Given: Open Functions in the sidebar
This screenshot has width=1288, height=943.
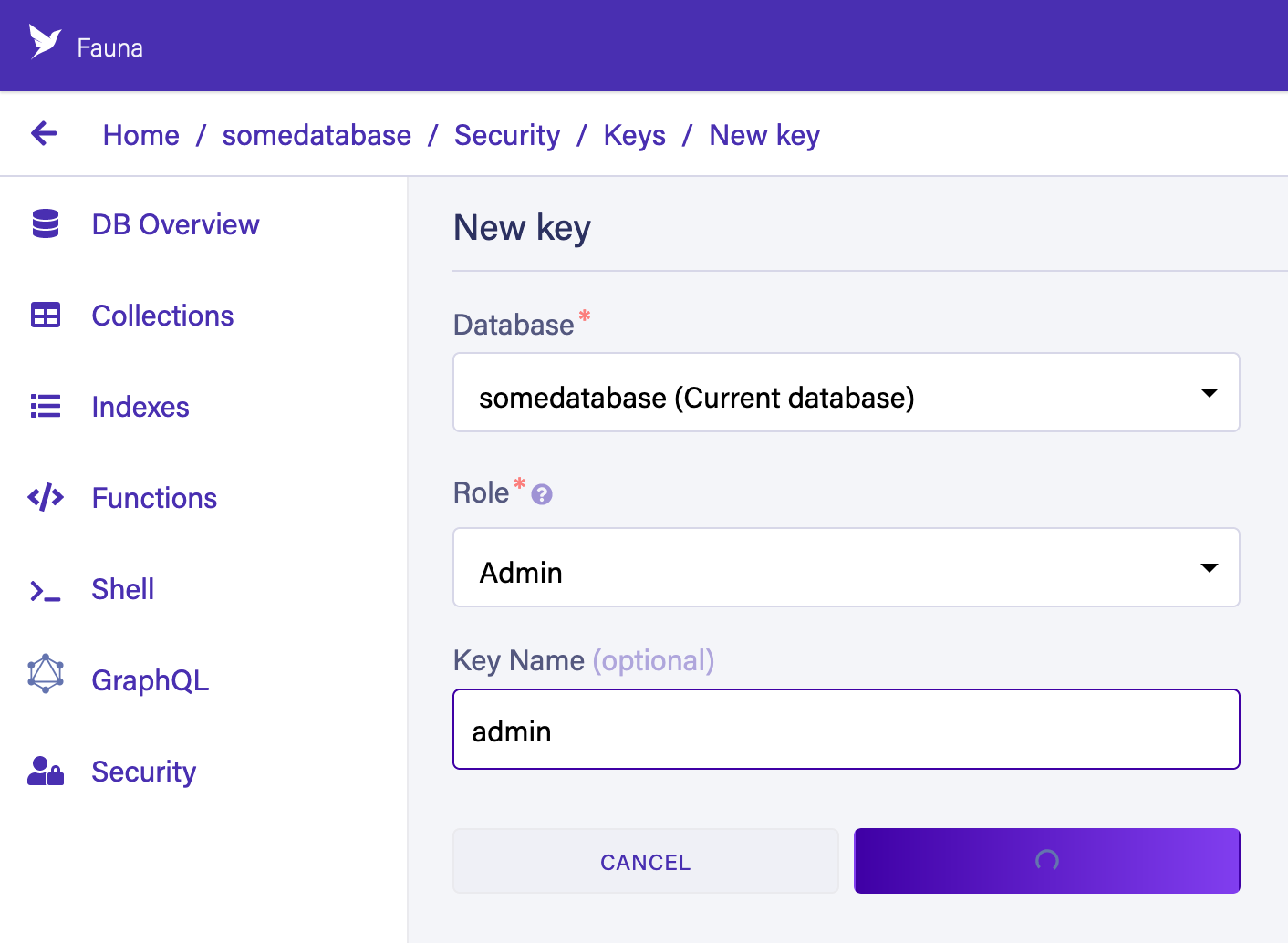Looking at the screenshot, I should 154,498.
